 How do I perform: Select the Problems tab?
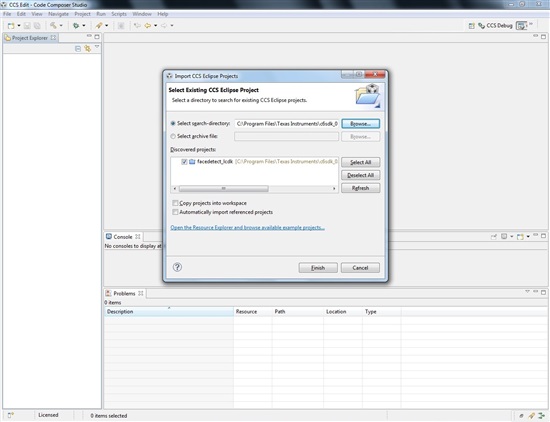(125, 294)
